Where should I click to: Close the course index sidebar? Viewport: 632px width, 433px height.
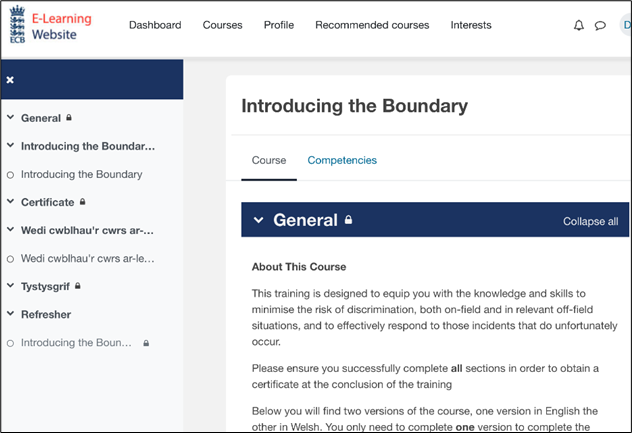[10, 79]
